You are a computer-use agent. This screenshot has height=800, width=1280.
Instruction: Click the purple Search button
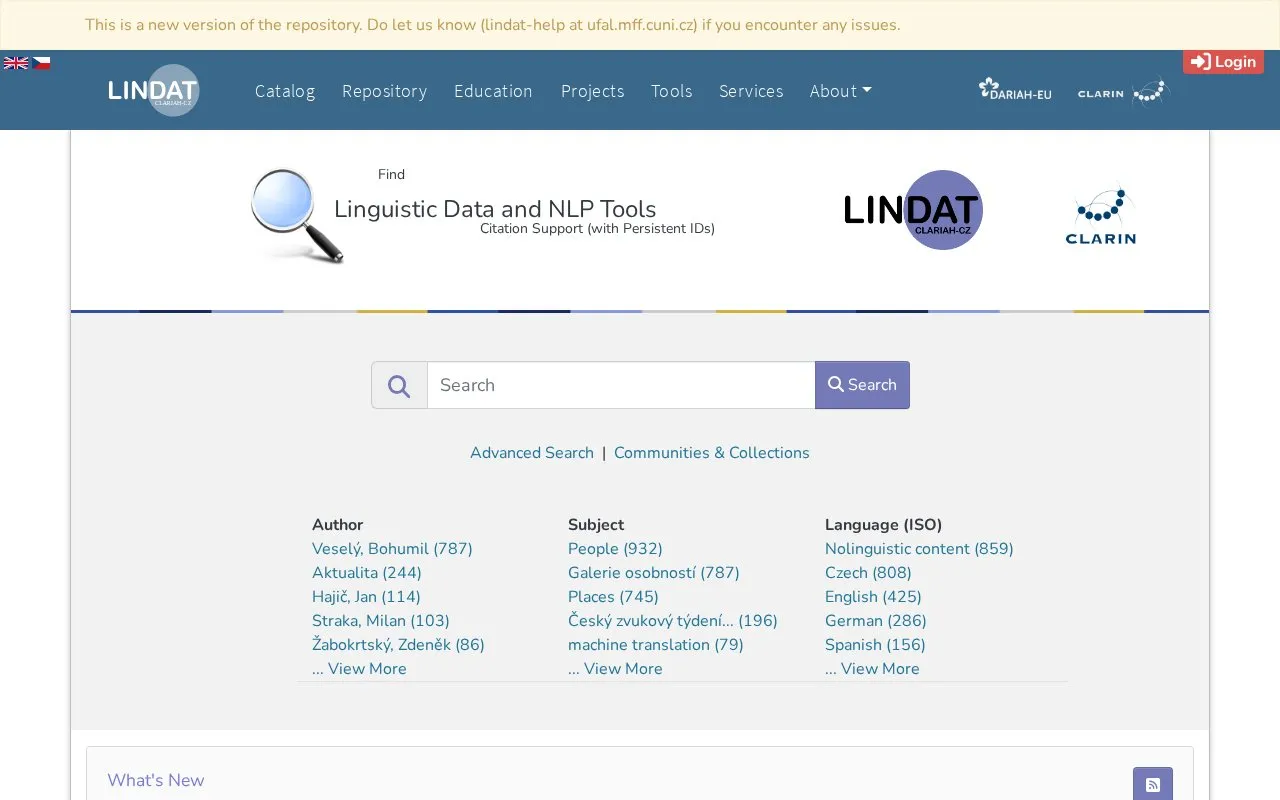coord(862,385)
